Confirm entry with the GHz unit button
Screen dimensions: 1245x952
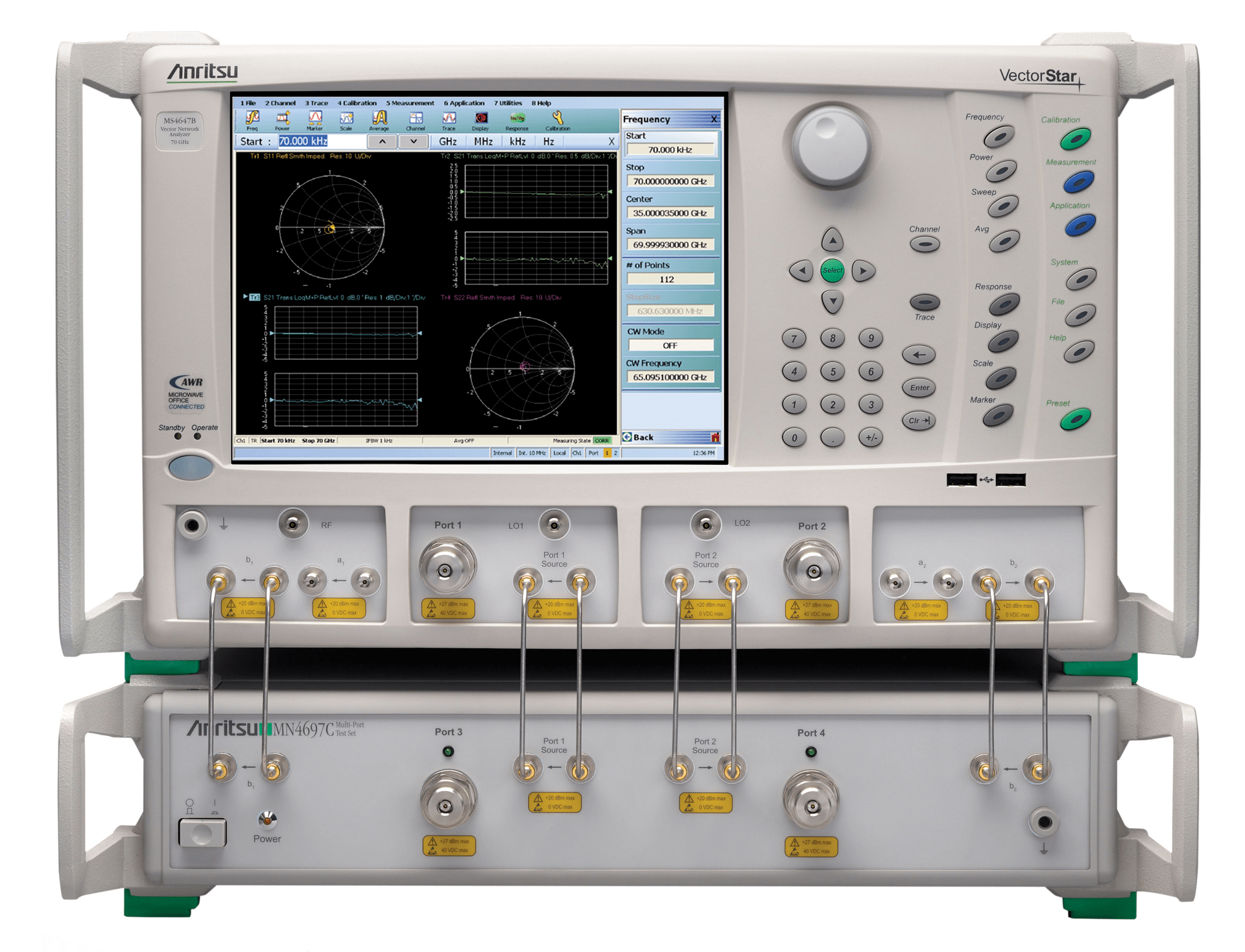447,141
